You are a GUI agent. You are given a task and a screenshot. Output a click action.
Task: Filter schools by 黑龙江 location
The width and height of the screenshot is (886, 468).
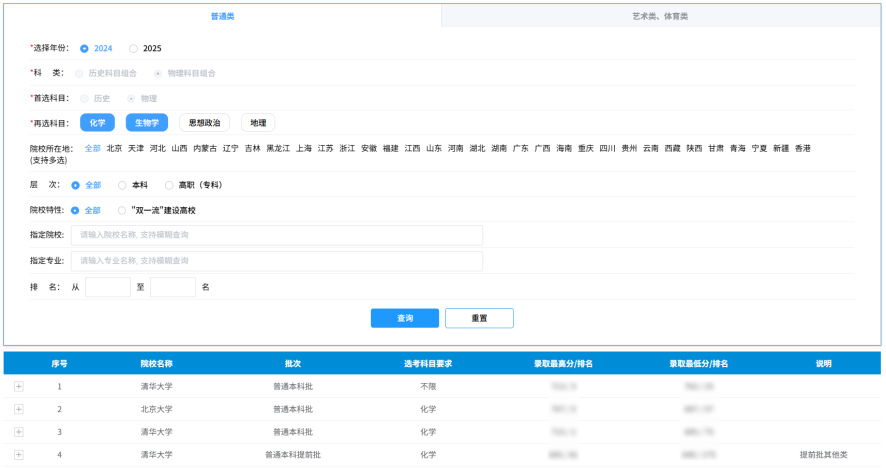click(x=278, y=148)
